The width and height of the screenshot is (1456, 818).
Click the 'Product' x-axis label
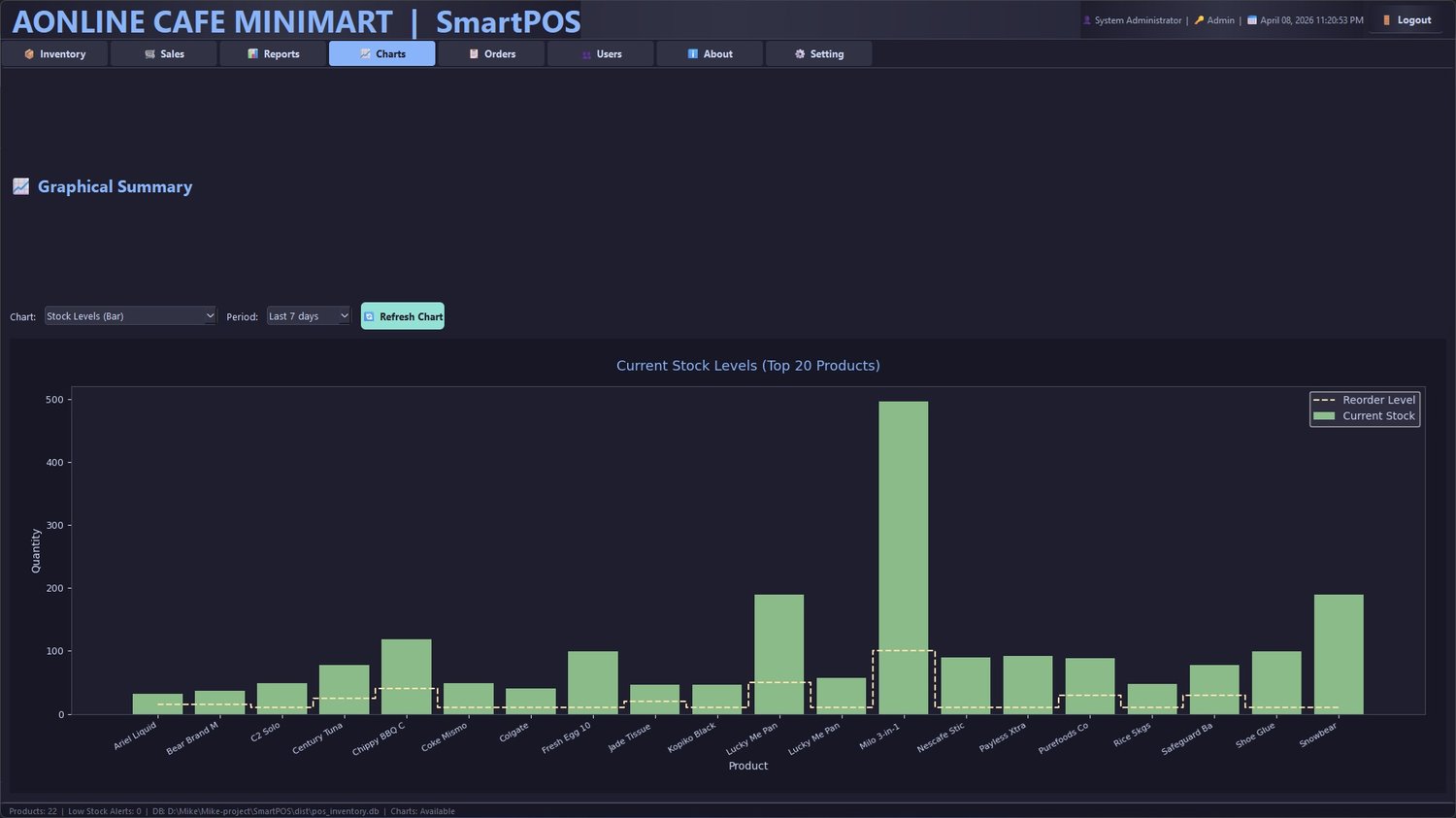[748, 766]
